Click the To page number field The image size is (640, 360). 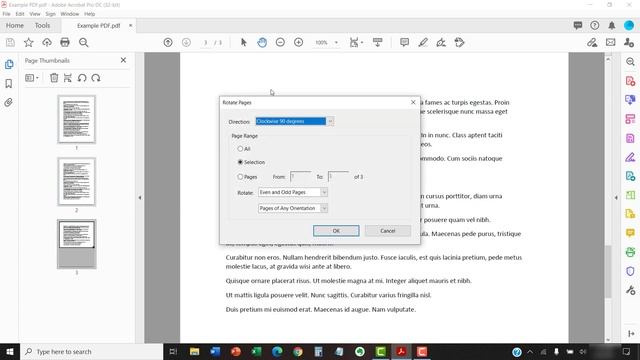(338, 177)
